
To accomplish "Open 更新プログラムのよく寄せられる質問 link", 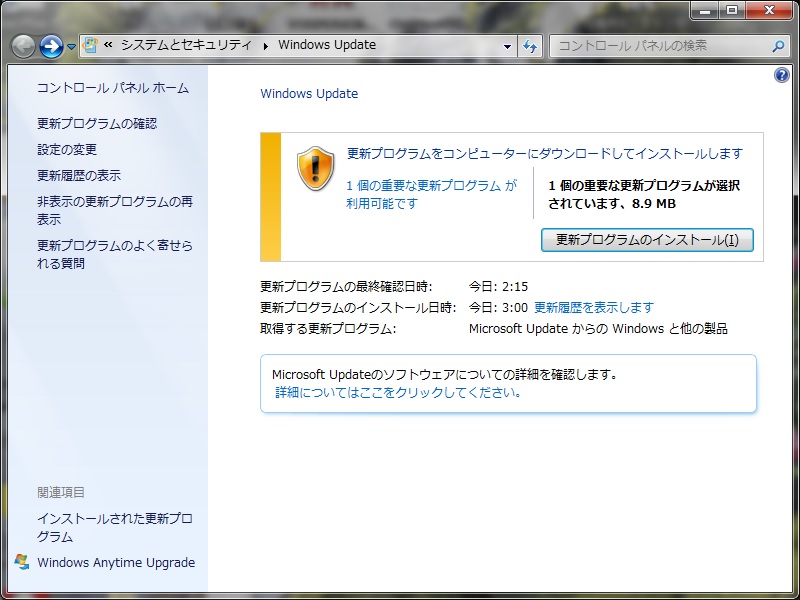I will coord(115,254).
